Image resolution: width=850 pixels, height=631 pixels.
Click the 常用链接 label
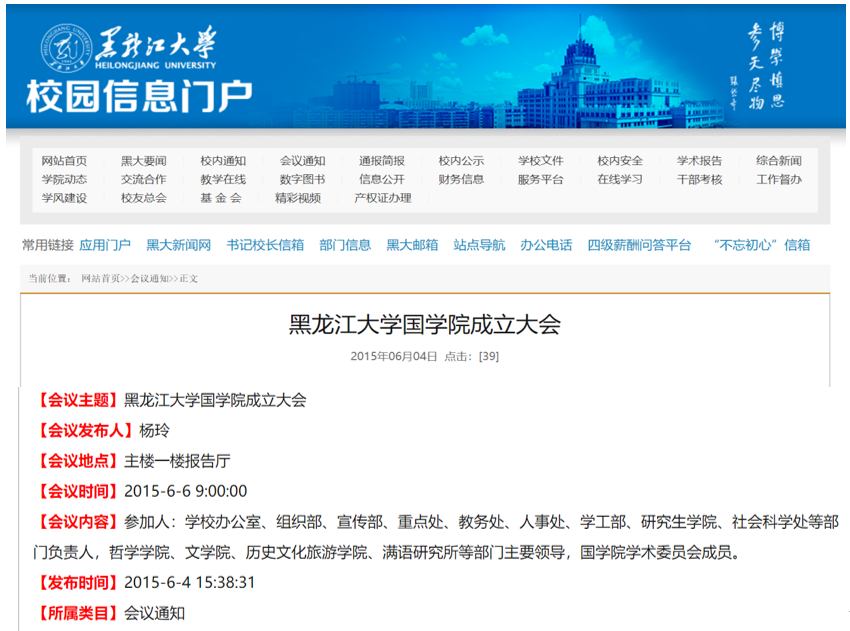point(48,245)
